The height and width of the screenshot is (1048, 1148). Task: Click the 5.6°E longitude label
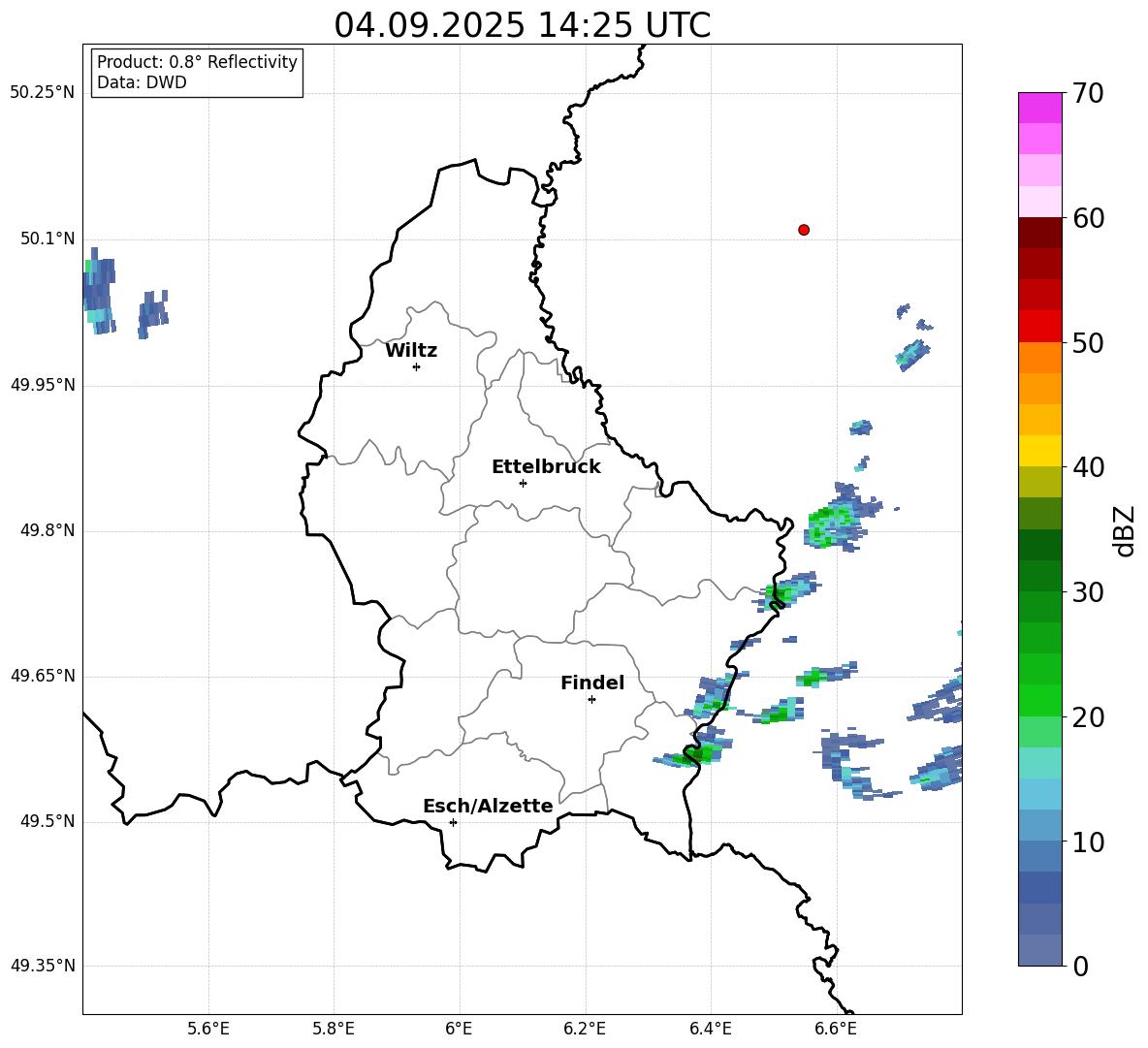pyautogui.click(x=208, y=1029)
